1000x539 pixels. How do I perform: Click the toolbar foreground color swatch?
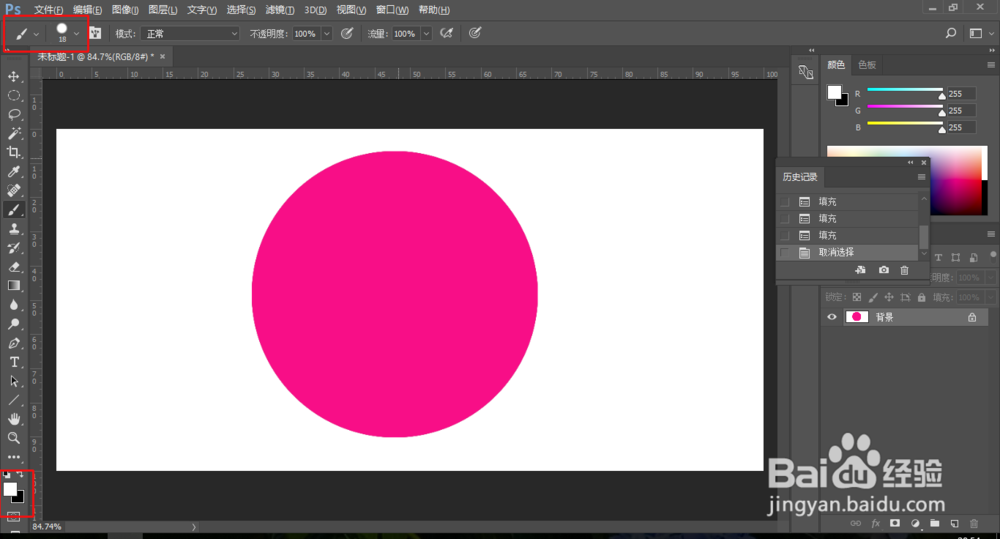pos(10,489)
